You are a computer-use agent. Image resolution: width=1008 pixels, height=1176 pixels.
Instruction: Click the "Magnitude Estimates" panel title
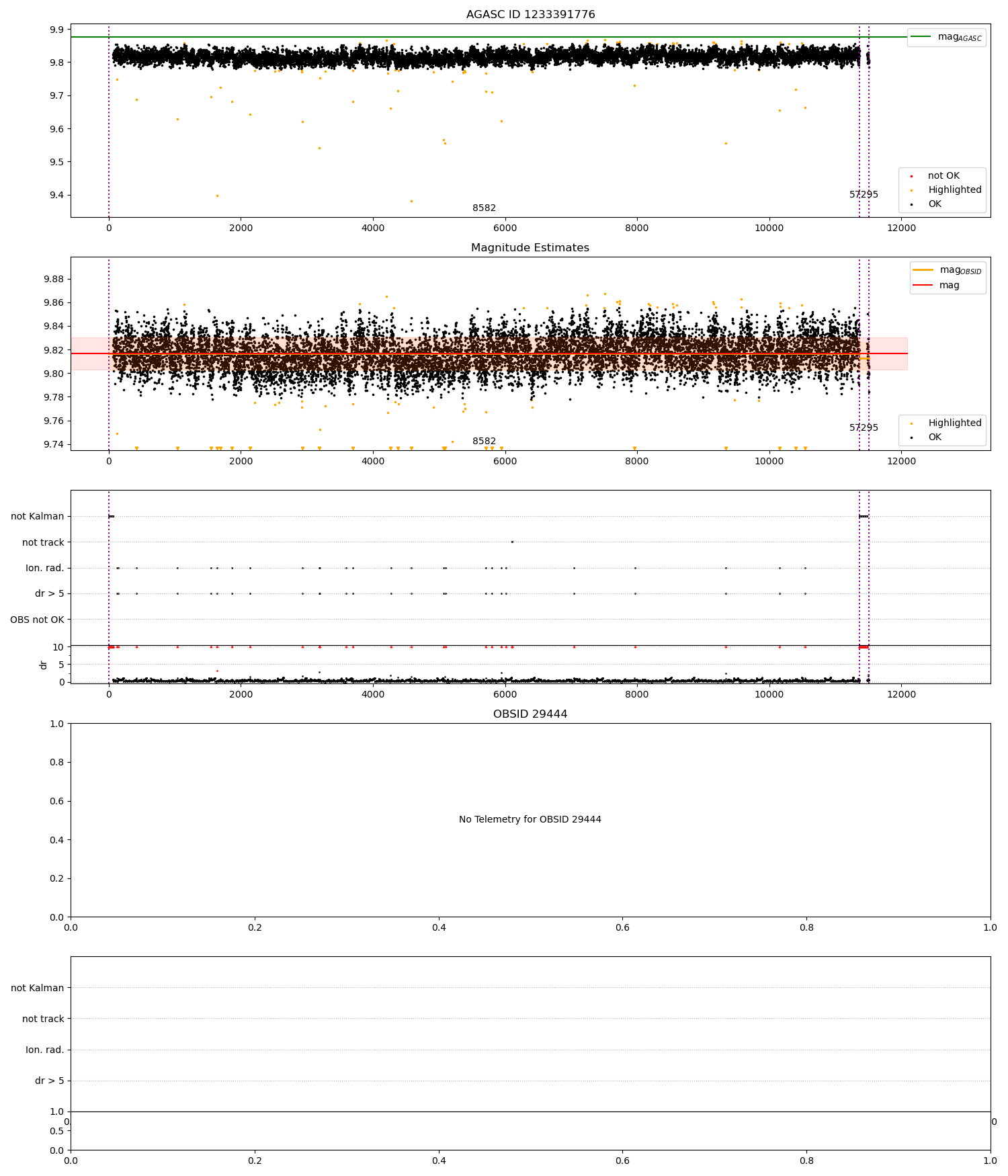pos(530,248)
